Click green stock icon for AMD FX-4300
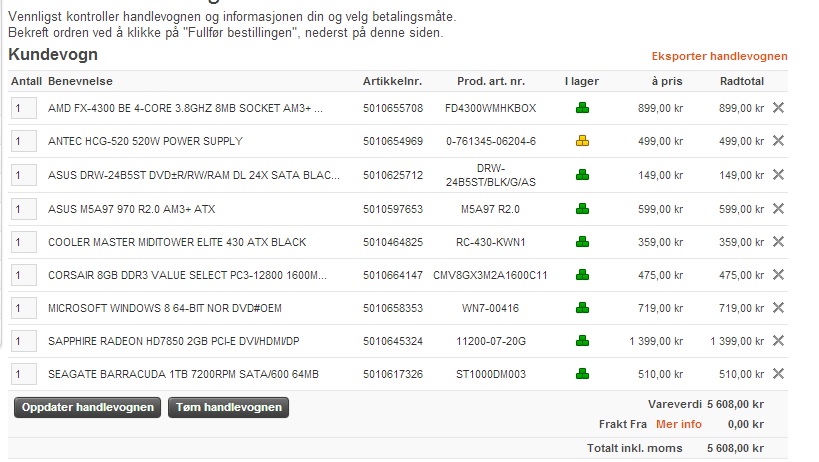819x462 pixels. point(582,108)
